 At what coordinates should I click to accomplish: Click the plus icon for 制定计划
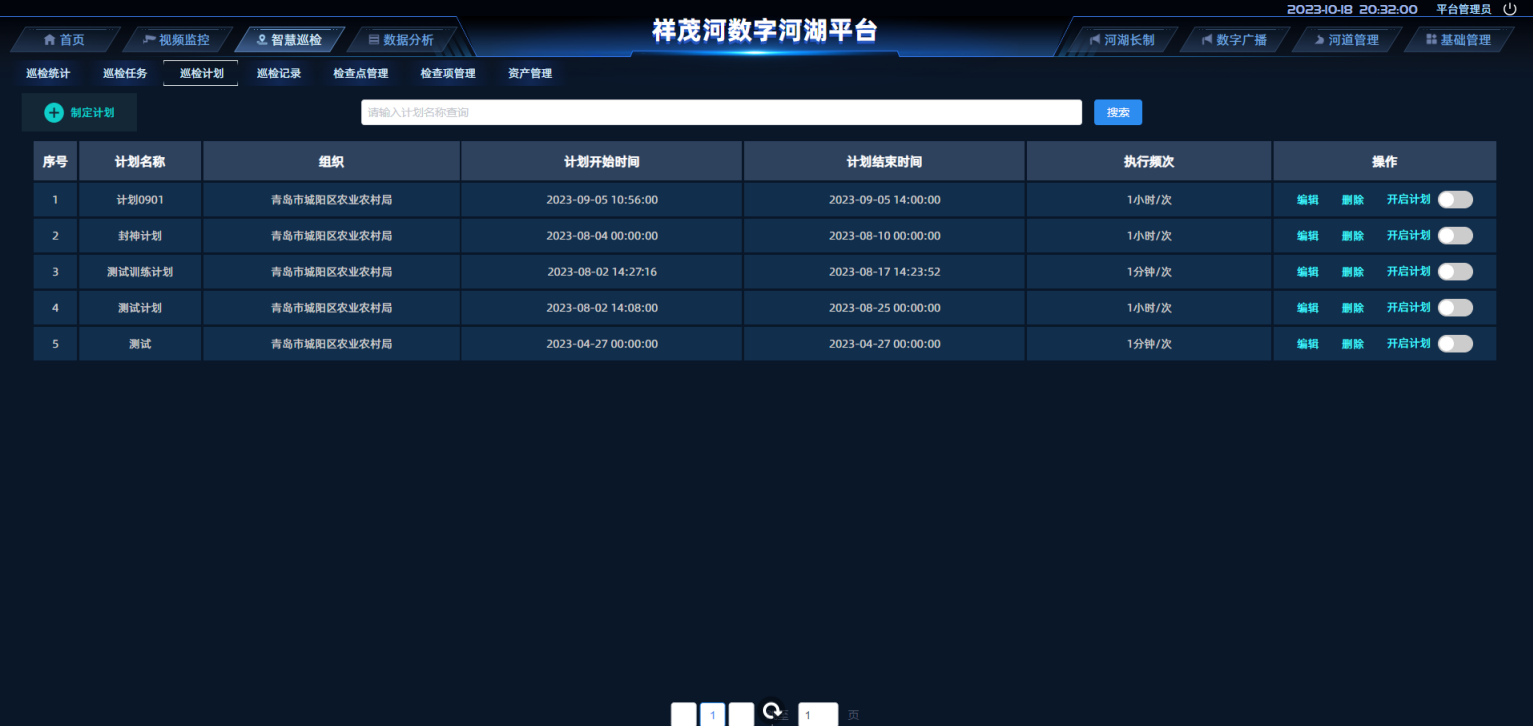click(x=54, y=113)
